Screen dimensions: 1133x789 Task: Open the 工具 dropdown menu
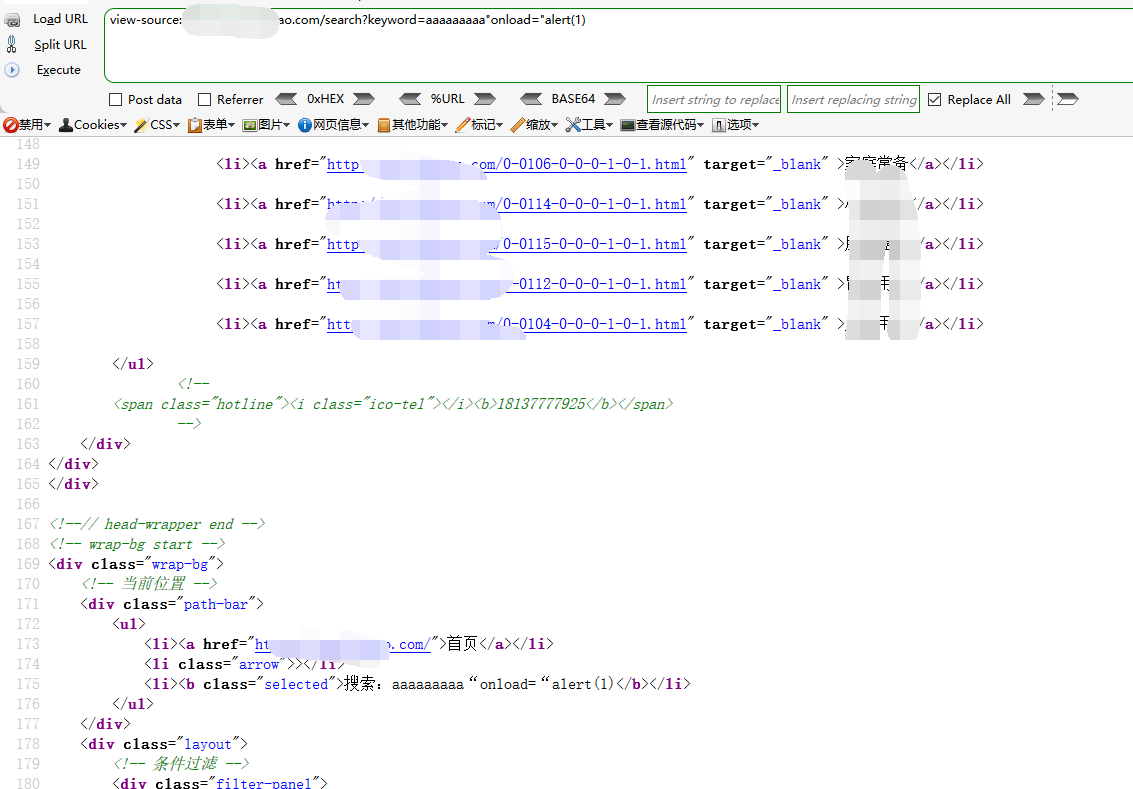pyautogui.click(x=589, y=125)
